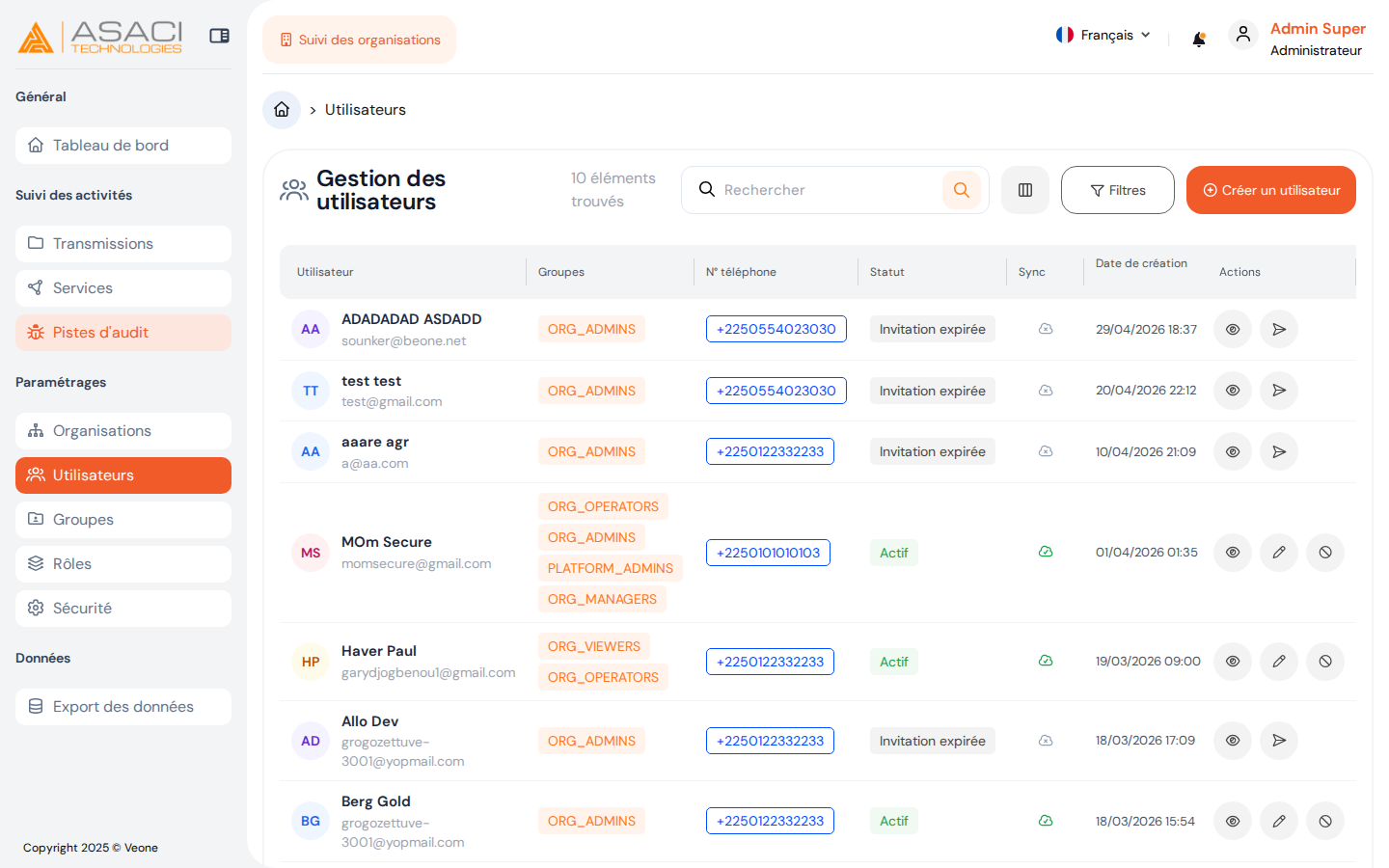
Task: Click phone +2250101010103
Action: [x=768, y=553]
